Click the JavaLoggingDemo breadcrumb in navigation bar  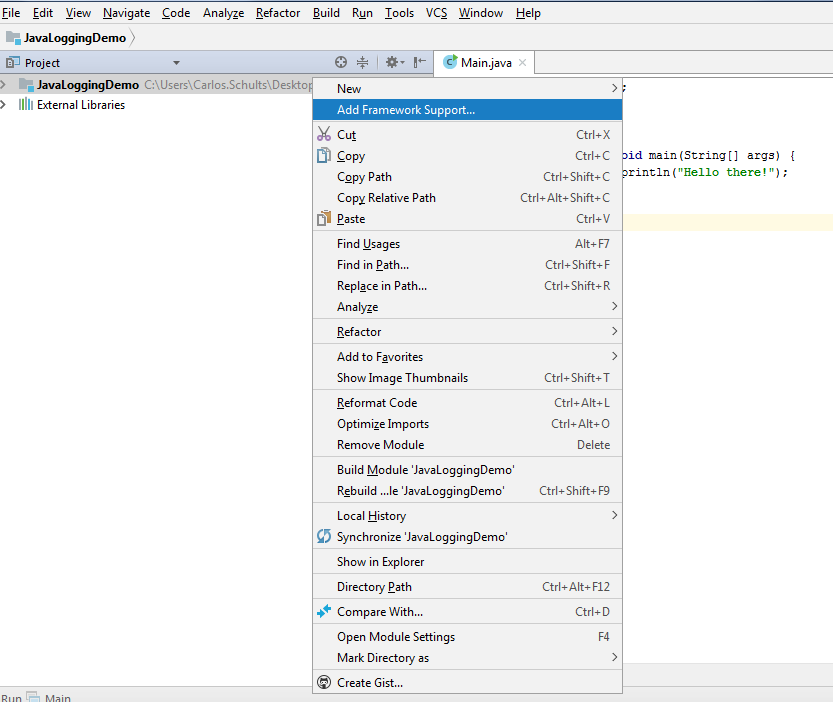pyautogui.click(x=74, y=38)
